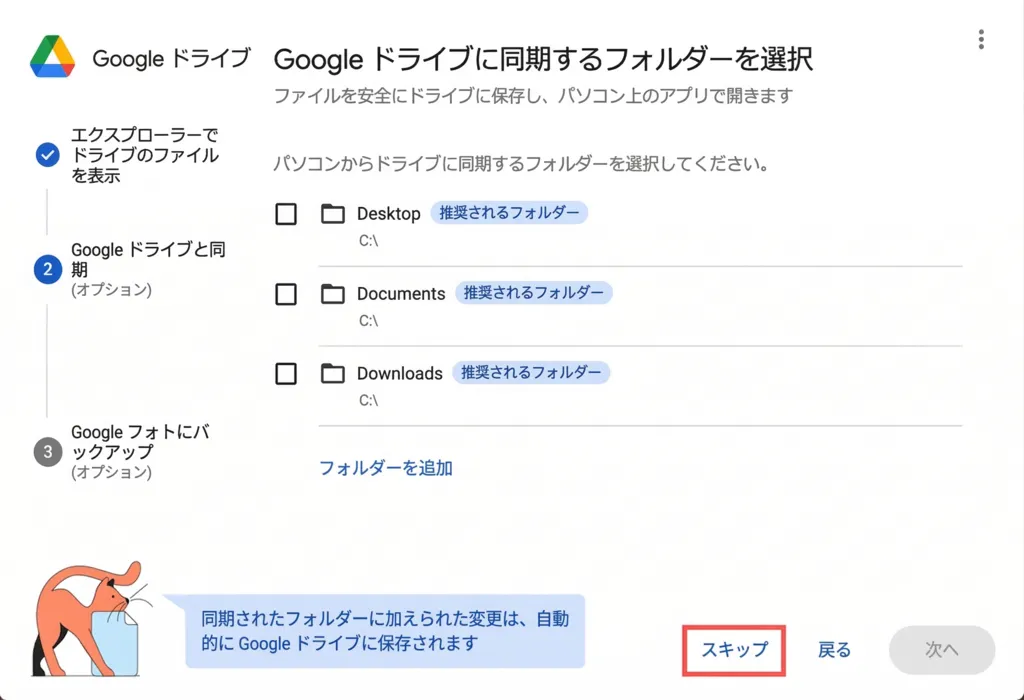Open the three-dot more options menu
The width and height of the screenshot is (1024, 700).
(982, 40)
